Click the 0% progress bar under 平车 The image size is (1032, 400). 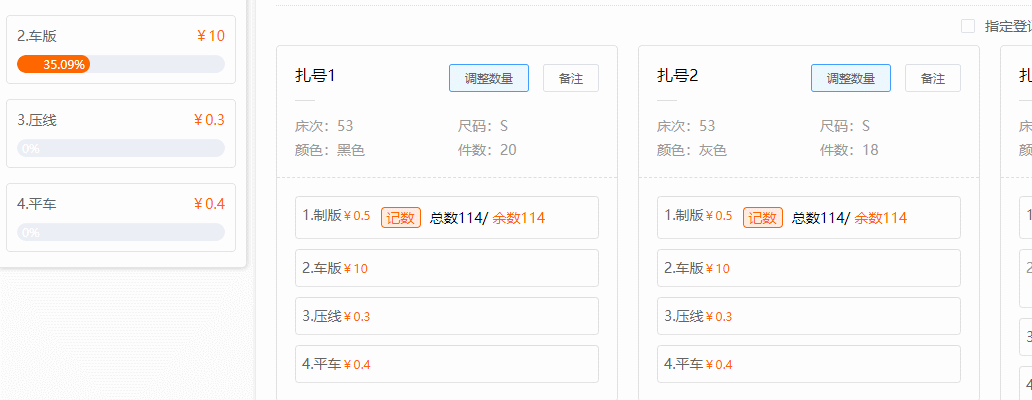coord(120,232)
